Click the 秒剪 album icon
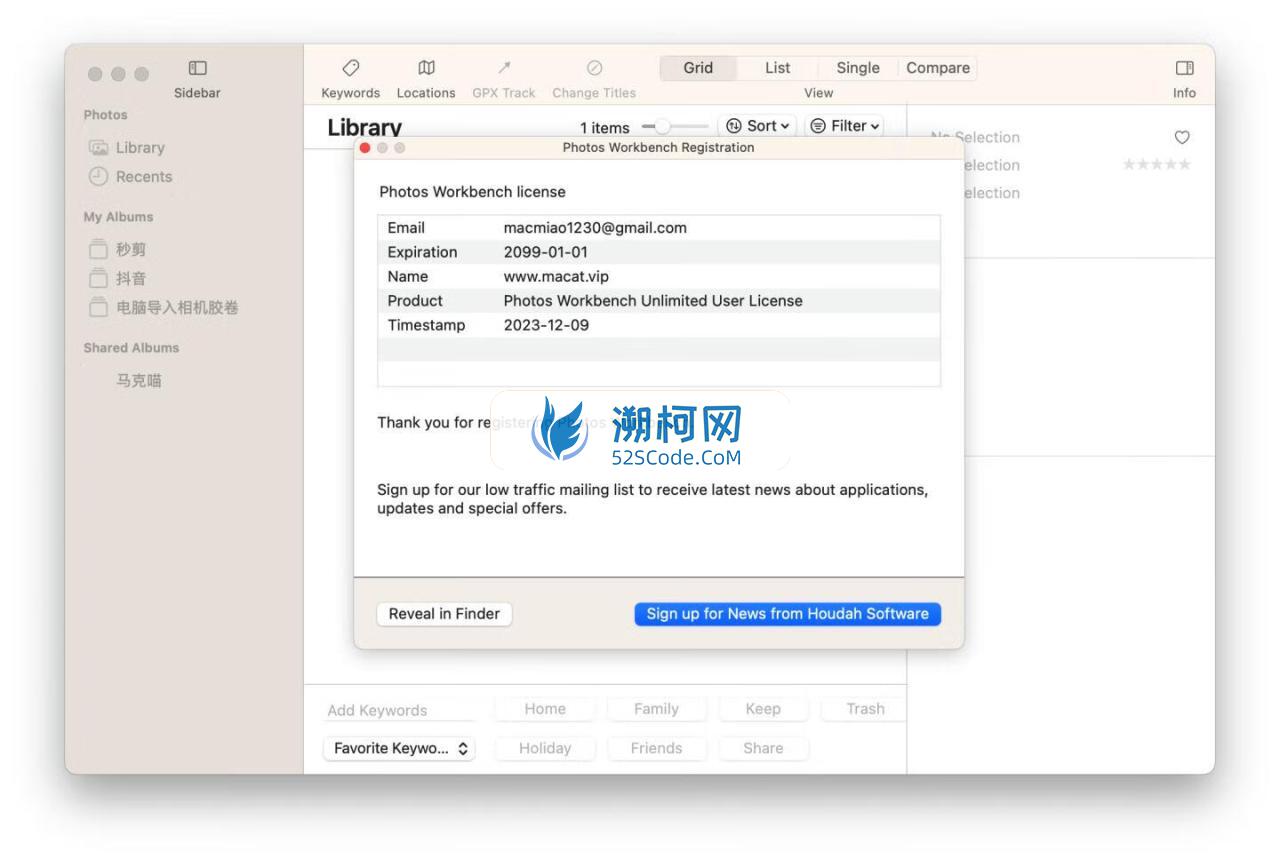Image resolution: width=1280 pixels, height=860 pixels. [x=98, y=249]
